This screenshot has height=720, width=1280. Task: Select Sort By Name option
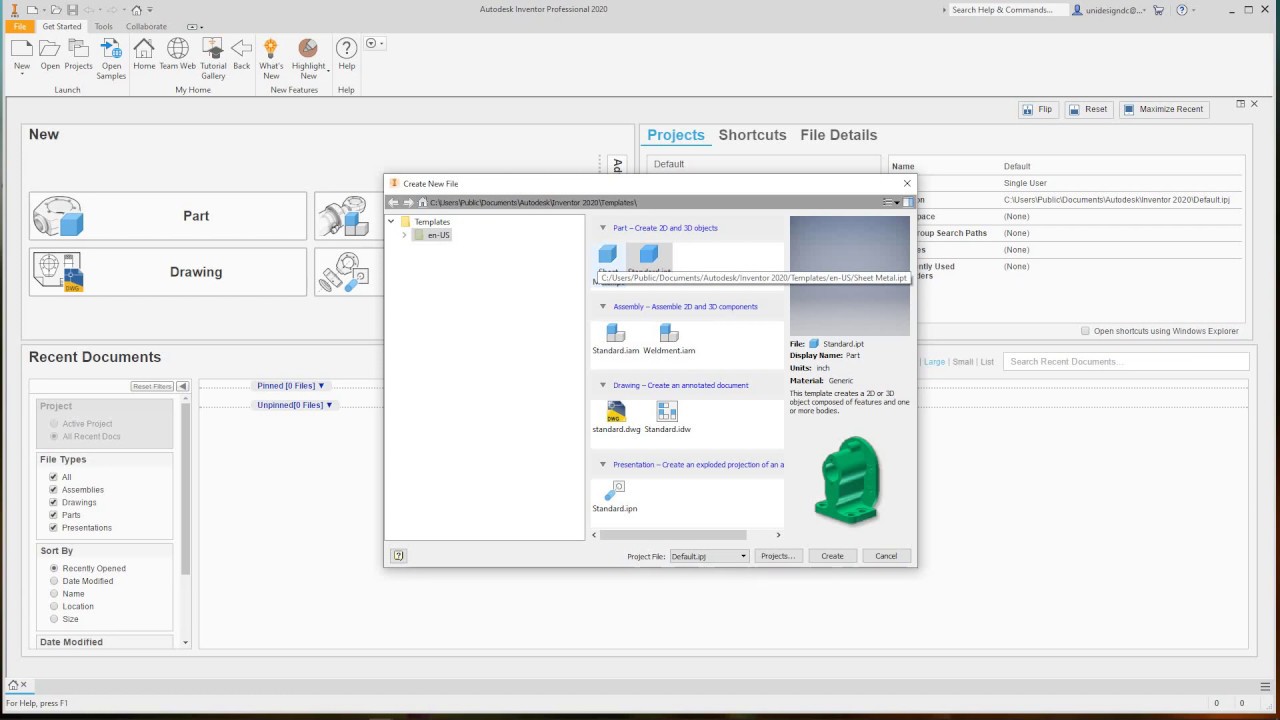(54, 594)
